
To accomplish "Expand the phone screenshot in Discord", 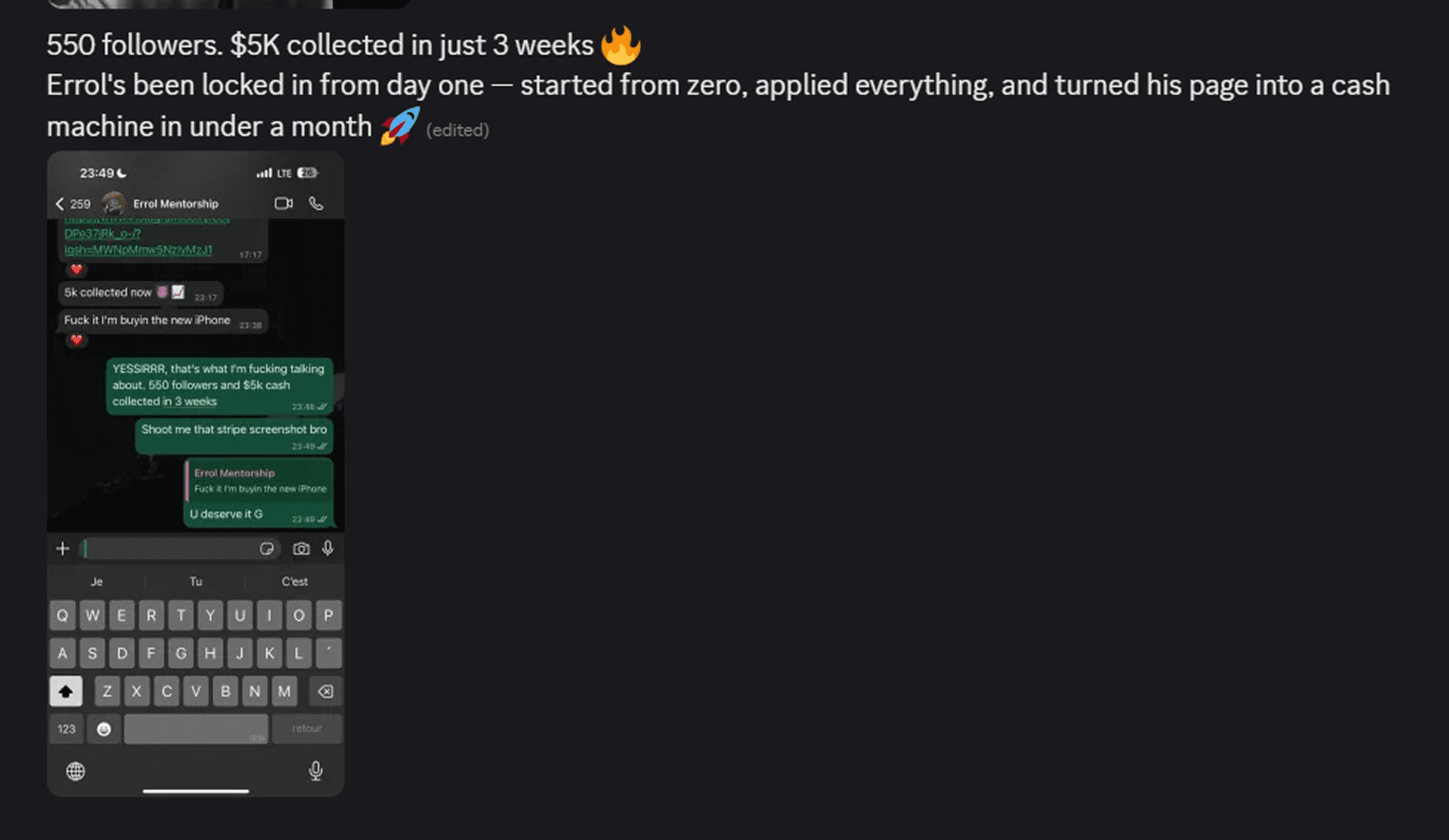I will (x=195, y=471).
